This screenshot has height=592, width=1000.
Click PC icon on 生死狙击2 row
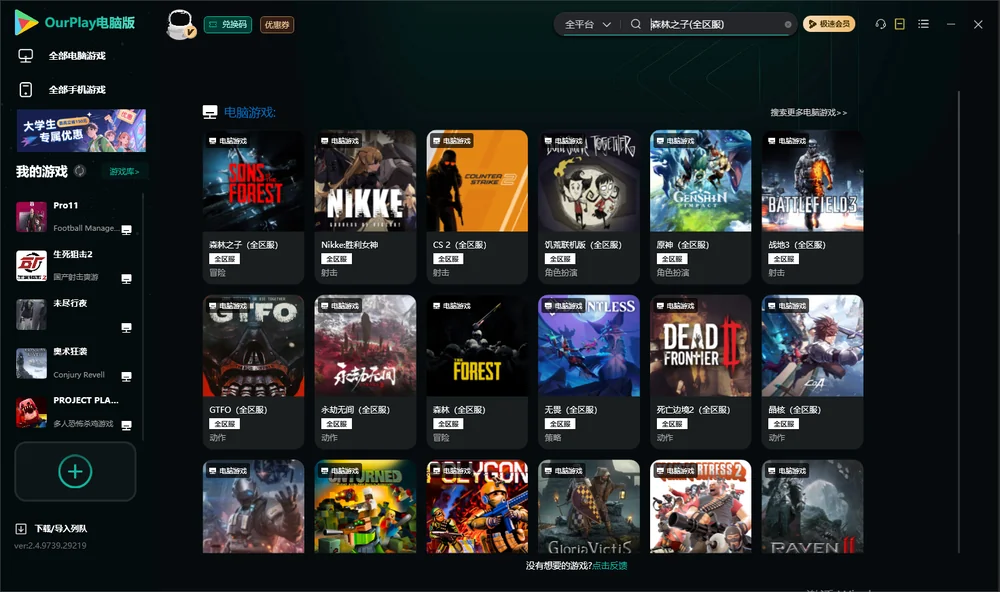click(x=126, y=279)
